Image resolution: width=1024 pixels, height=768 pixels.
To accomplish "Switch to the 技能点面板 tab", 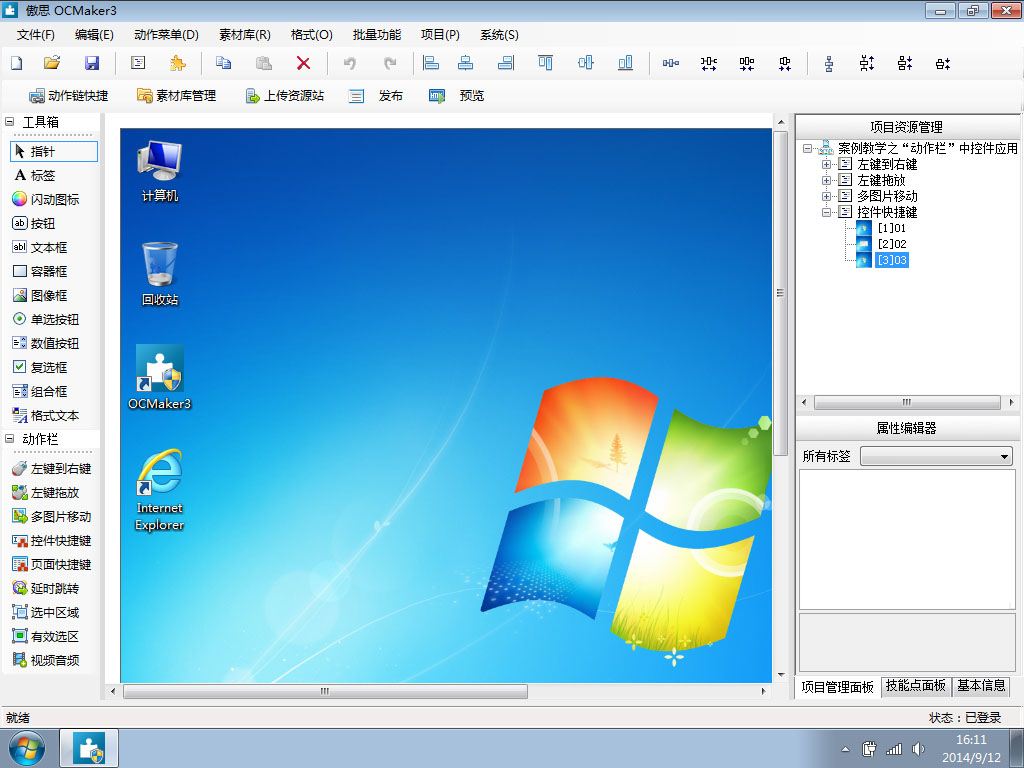I will click(x=916, y=686).
